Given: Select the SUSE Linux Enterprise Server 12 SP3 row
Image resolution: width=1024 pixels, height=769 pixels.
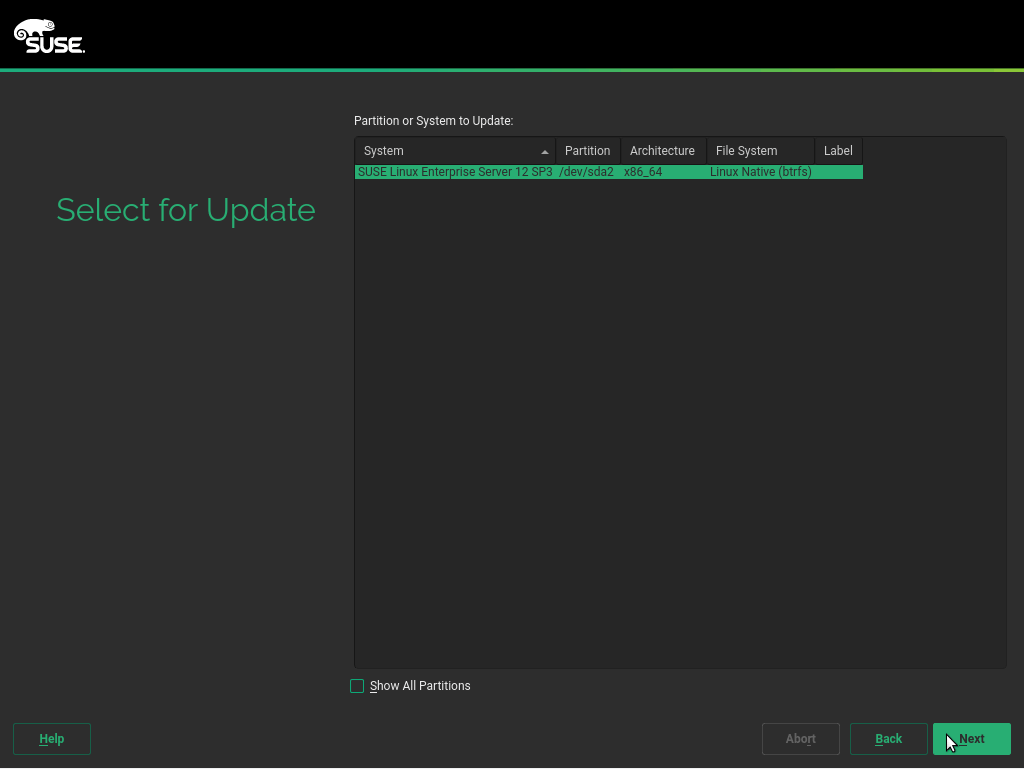Looking at the screenshot, I should pos(453,171).
